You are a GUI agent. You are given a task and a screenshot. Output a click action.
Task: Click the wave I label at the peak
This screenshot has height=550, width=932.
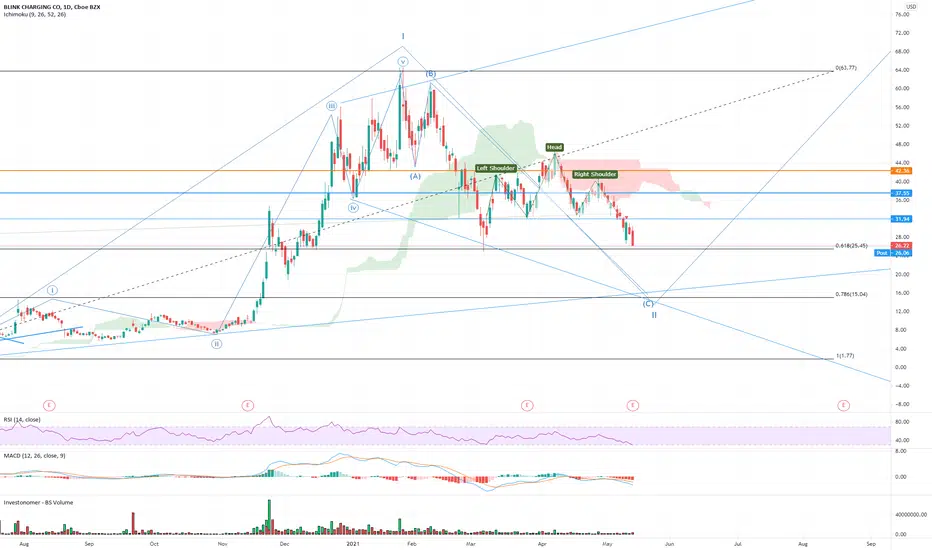pyautogui.click(x=403, y=37)
